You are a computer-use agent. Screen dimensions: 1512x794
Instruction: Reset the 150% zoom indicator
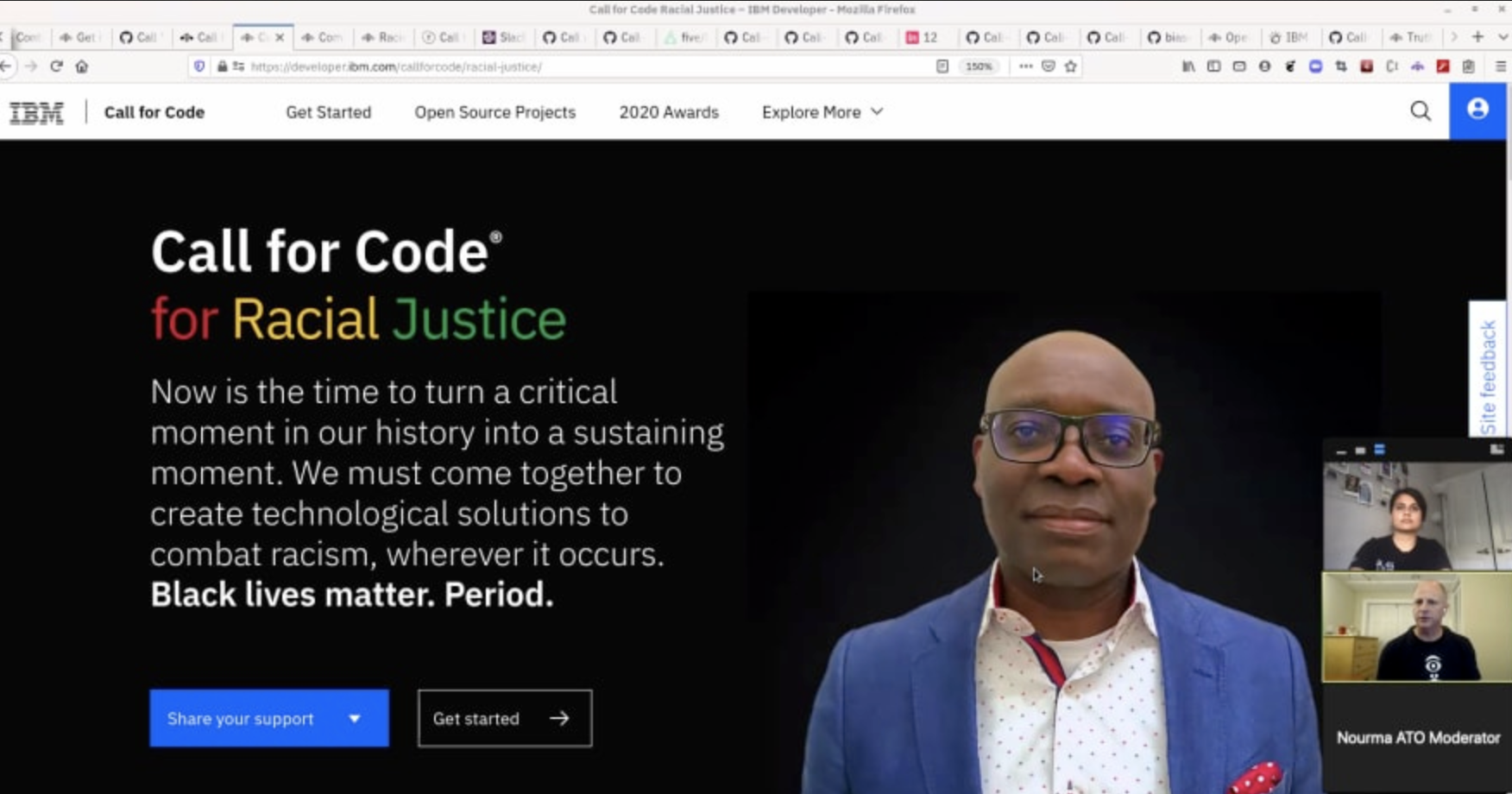pos(979,66)
